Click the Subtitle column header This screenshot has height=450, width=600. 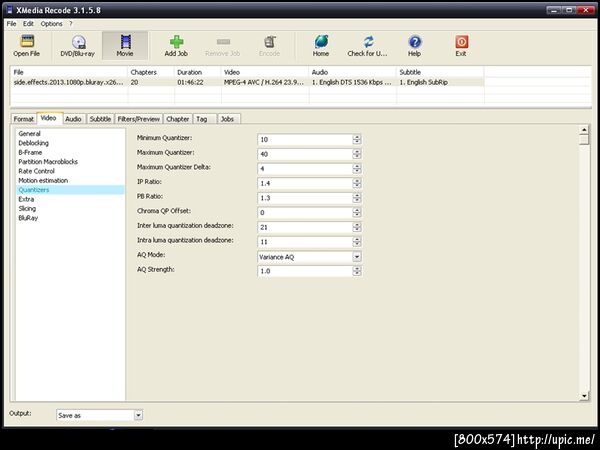pos(440,72)
